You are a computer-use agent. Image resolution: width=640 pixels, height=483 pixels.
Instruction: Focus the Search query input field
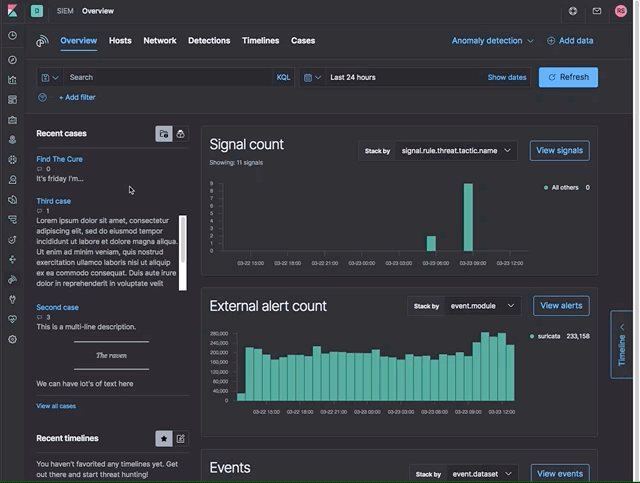pyautogui.click(x=169, y=77)
